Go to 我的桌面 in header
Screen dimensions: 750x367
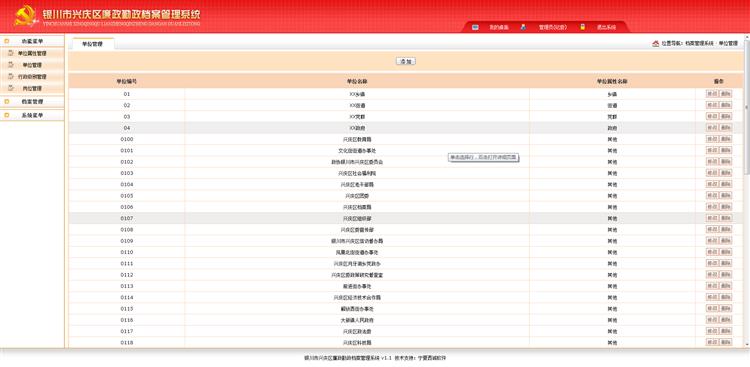(499, 28)
